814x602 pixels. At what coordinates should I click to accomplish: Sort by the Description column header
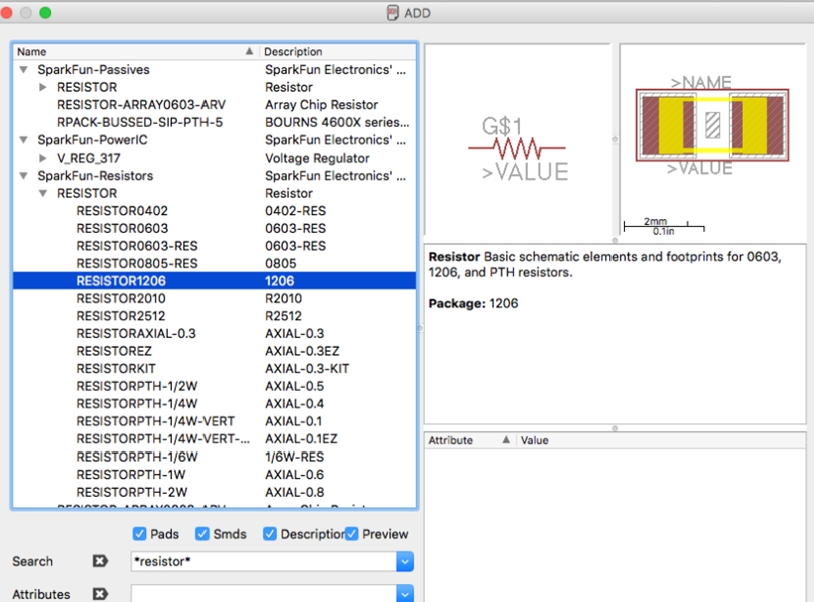pyautogui.click(x=338, y=51)
